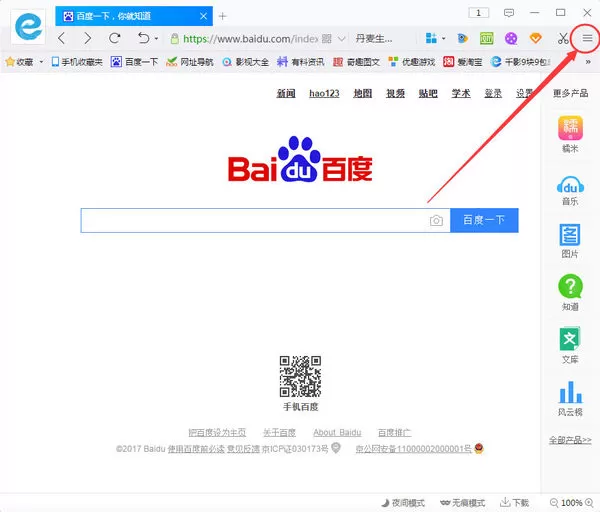Open 有料资讯 bookmark
The height and width of the screenshot is (512, 600).
pyautogui.click(x=301, y=62)
